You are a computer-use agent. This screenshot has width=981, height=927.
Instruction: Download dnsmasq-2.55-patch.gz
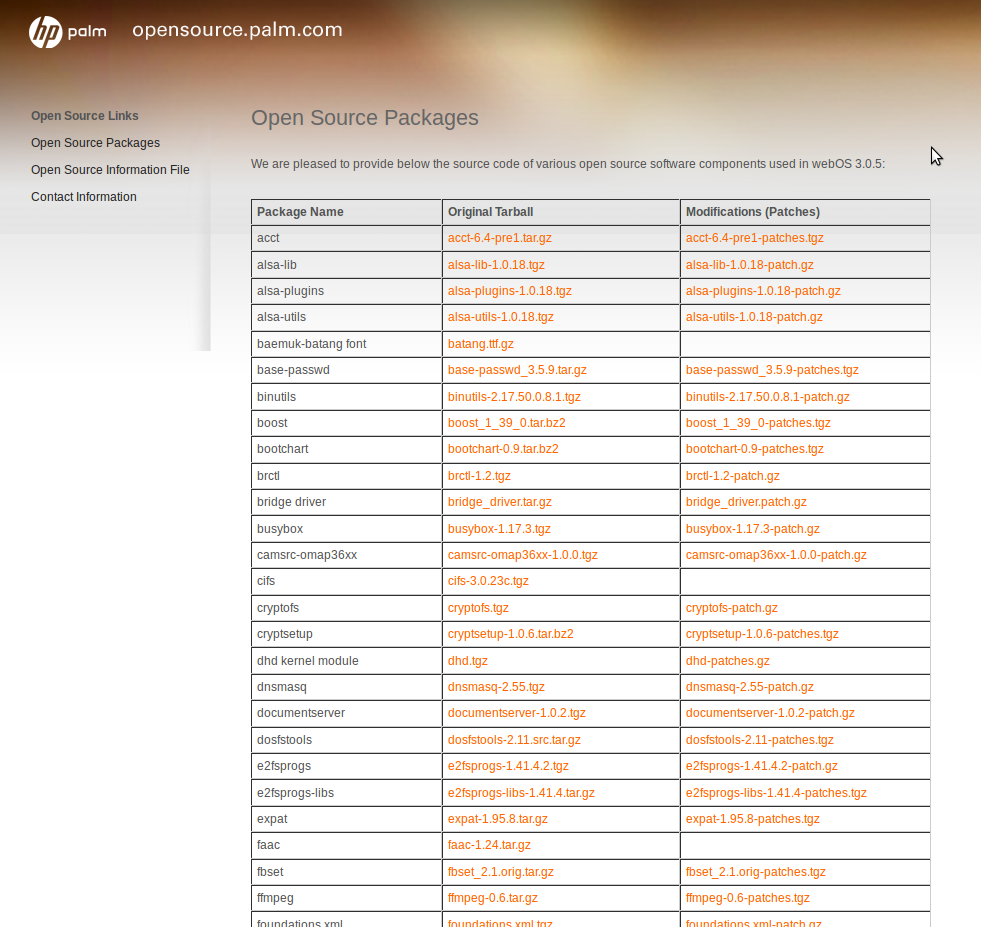[750, 687]
